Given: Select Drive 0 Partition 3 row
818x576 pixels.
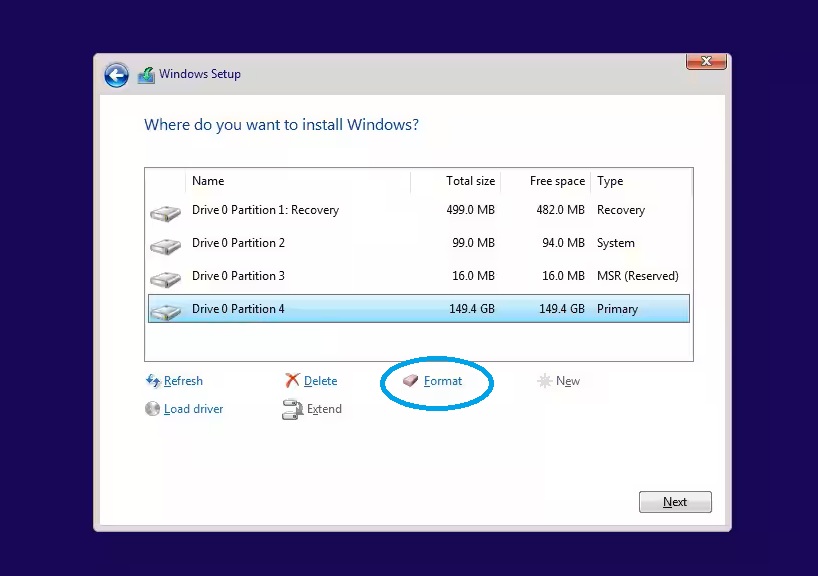Looking at the screenshot, I should (x=238, y=276).
